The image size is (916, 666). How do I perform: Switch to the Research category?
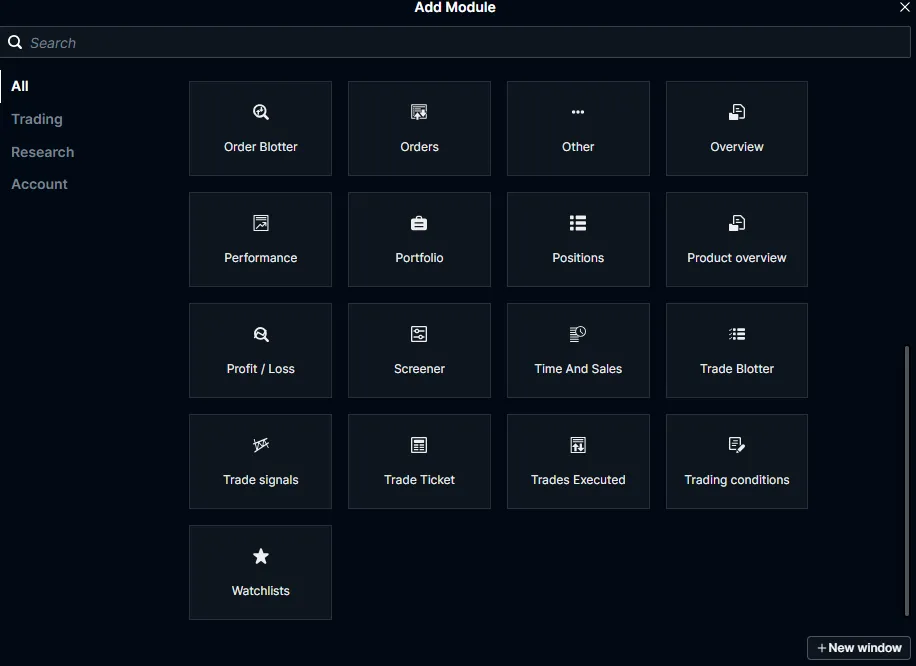(43, 152)
